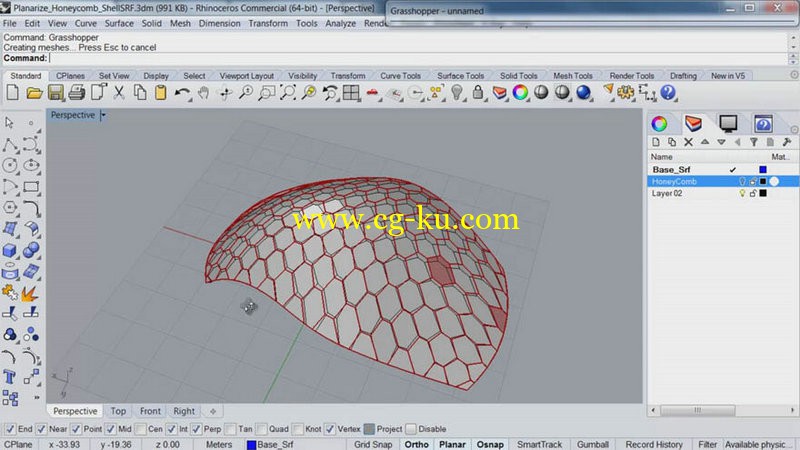
Task: Paste with the clipboard icon
Action: 161,93
